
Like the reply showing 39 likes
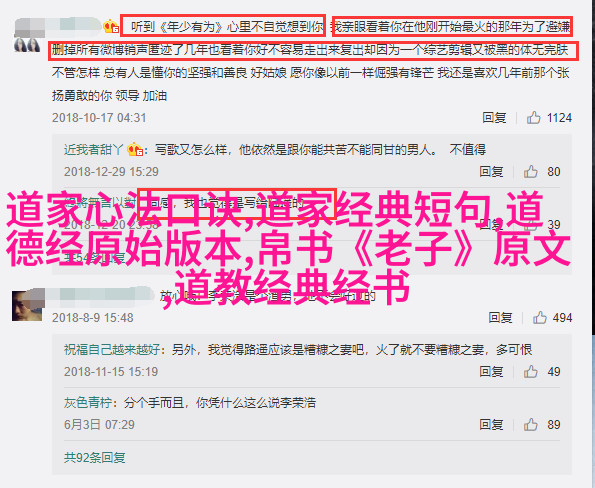530,225
